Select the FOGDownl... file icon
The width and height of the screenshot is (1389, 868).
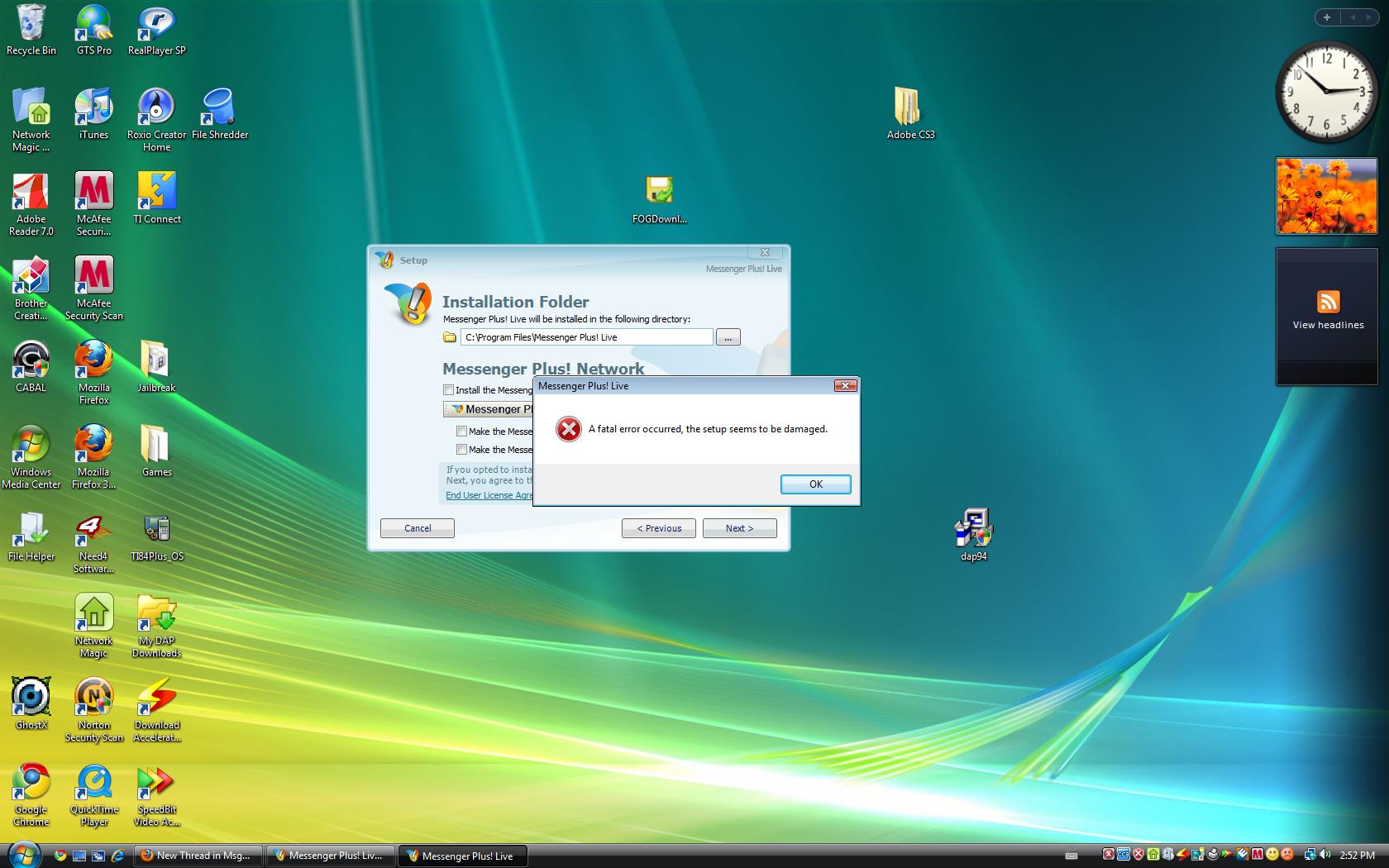[659, 192]
